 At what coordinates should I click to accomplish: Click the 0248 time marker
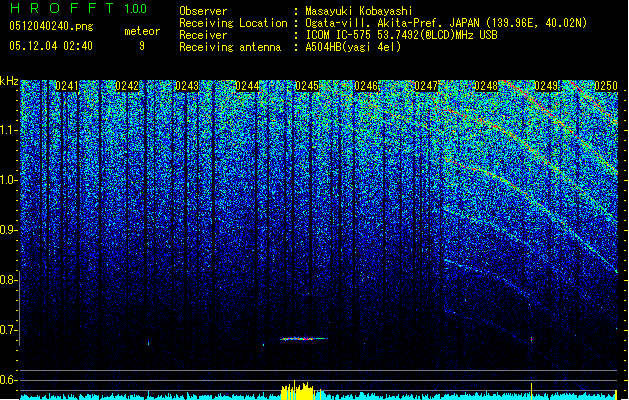point(486,86)
